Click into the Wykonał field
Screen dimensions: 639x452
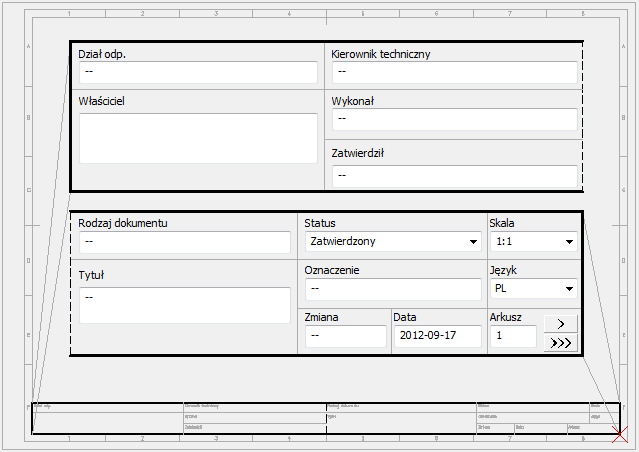[455, 119]
